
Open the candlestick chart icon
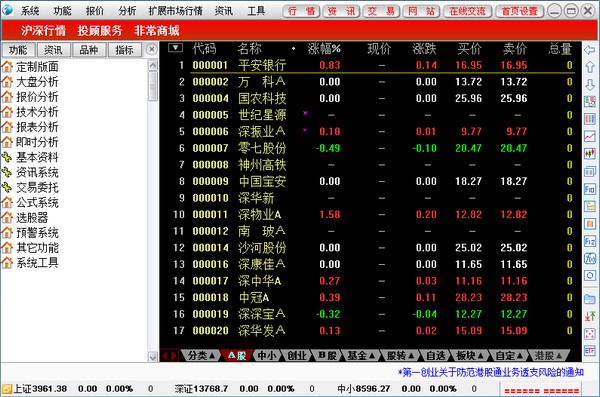590,154
